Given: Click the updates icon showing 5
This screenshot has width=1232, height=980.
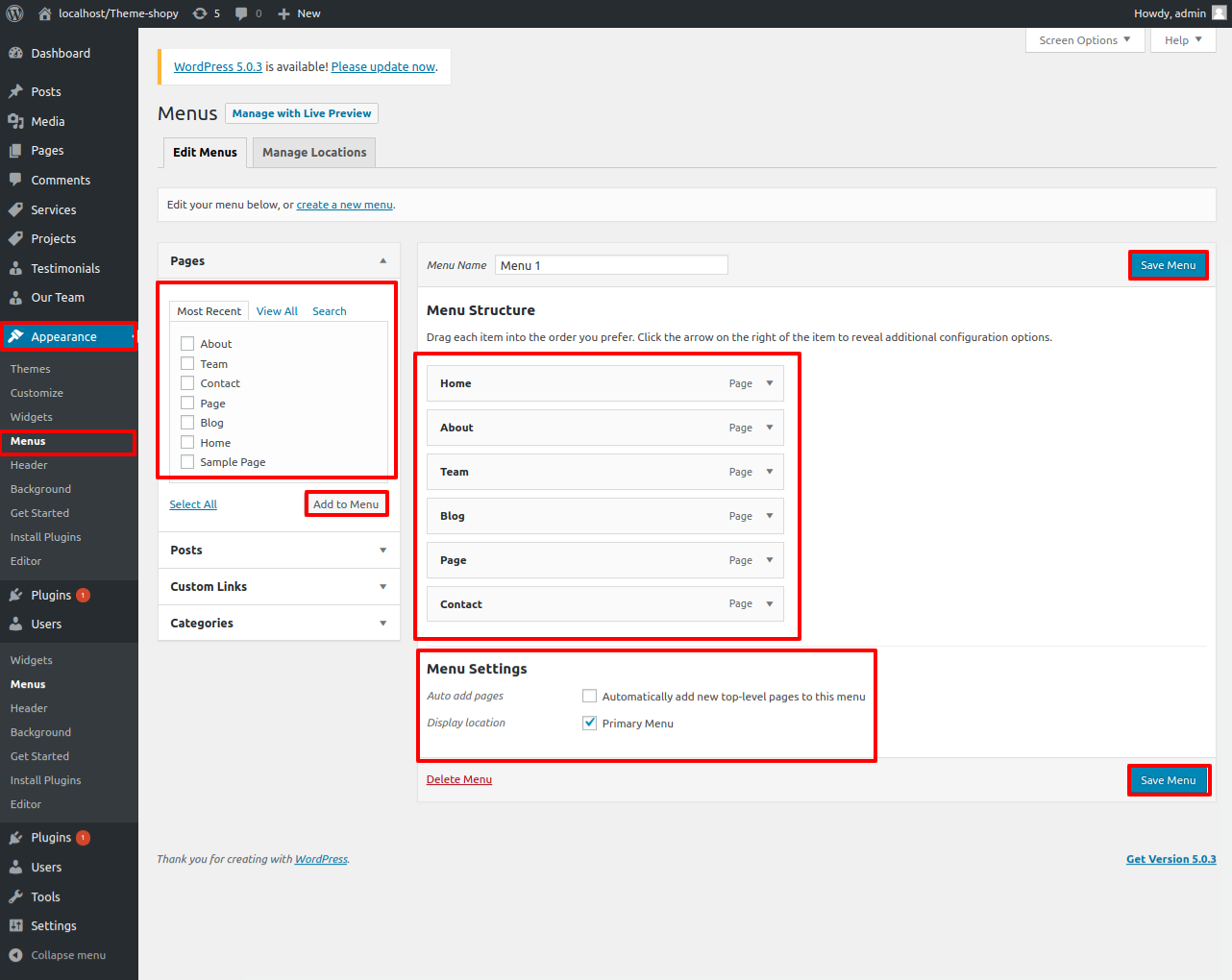Looking at the screenshot, I should [x=200, y=13].
